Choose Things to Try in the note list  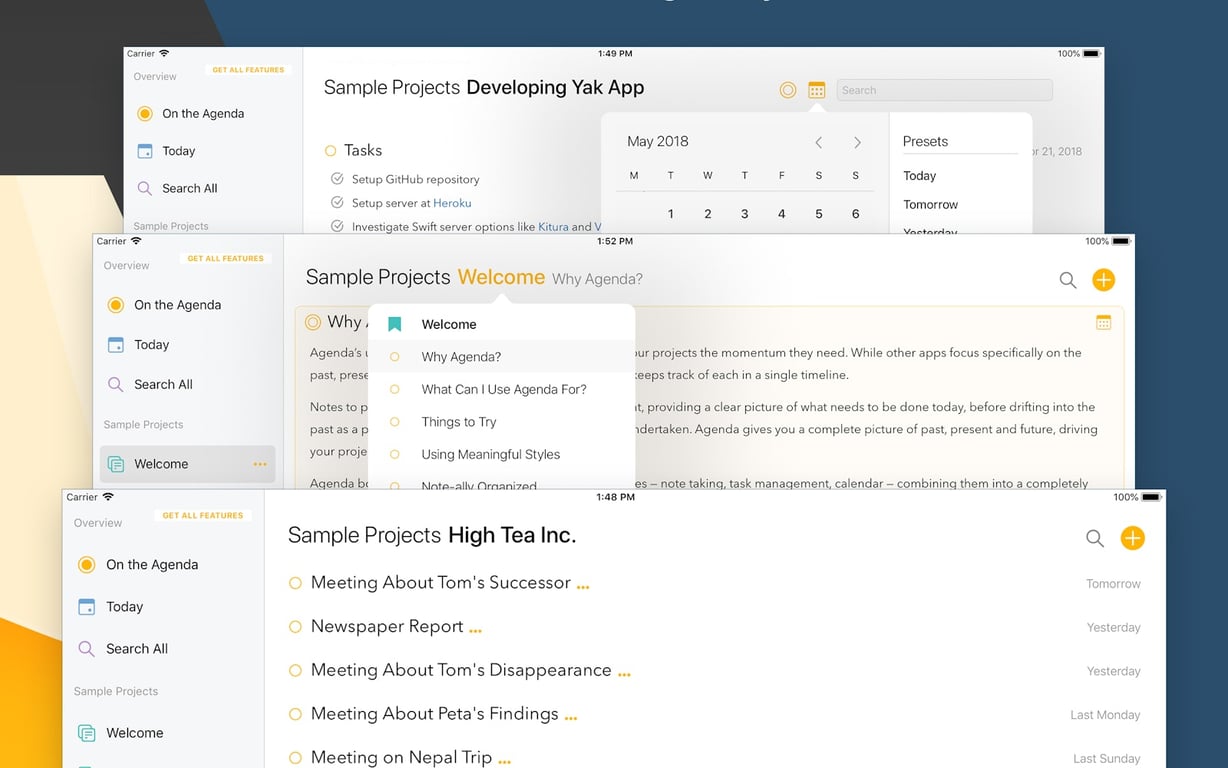(458, 421)
